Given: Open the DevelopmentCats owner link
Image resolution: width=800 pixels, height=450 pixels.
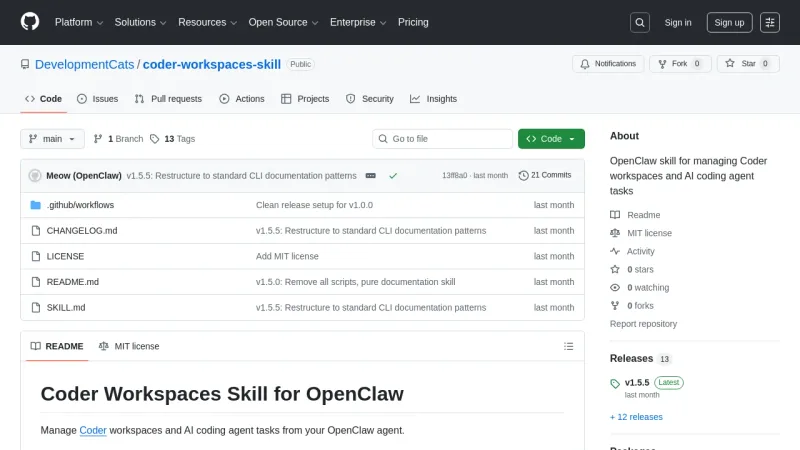Looking at the screenshot, I should coord(84,64).
